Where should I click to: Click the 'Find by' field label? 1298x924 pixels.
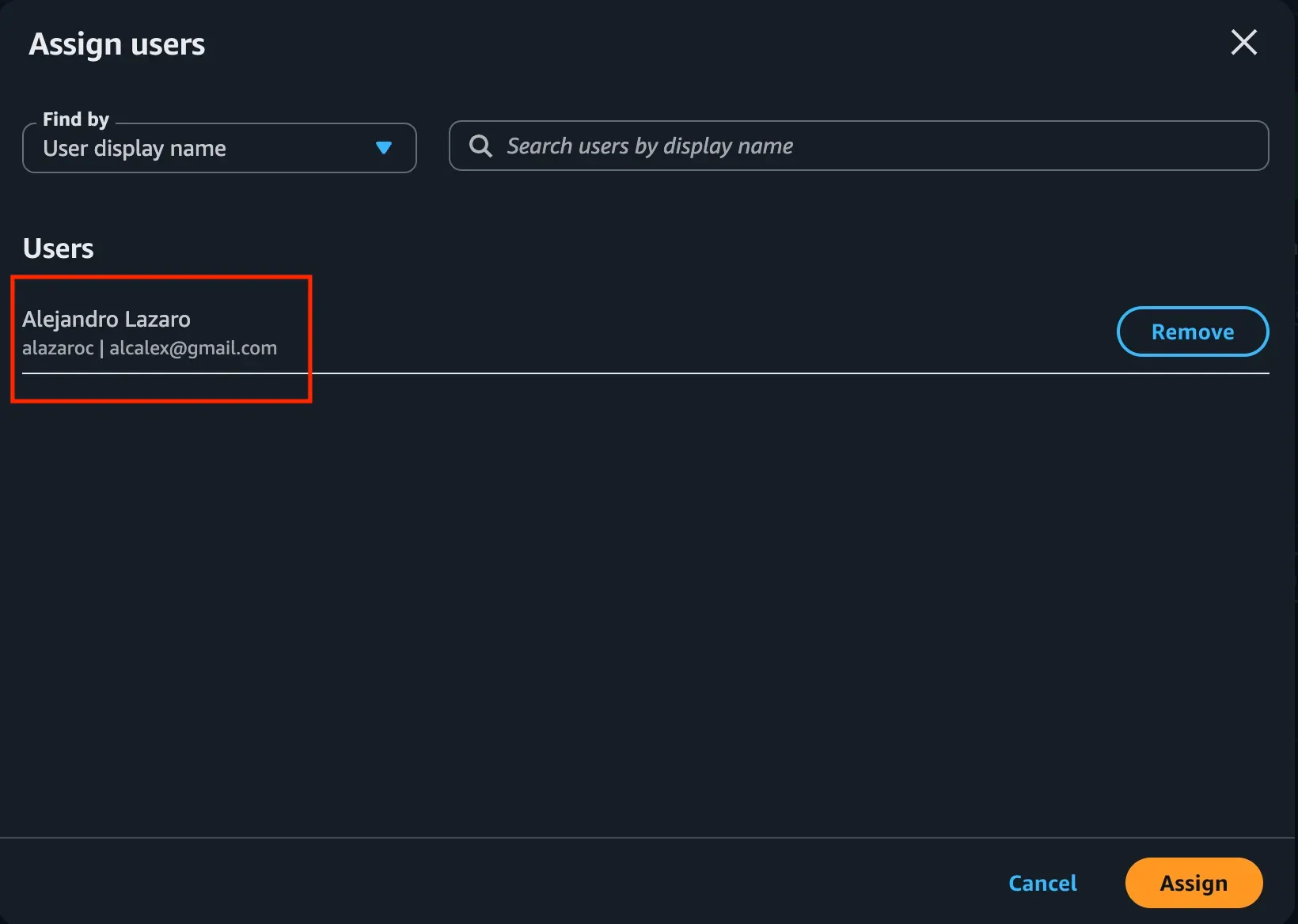coord(76,119)
